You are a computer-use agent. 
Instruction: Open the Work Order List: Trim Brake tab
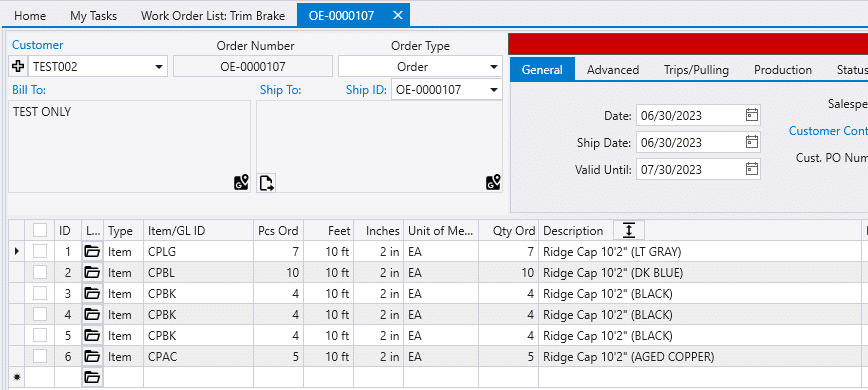pos(213,16)
